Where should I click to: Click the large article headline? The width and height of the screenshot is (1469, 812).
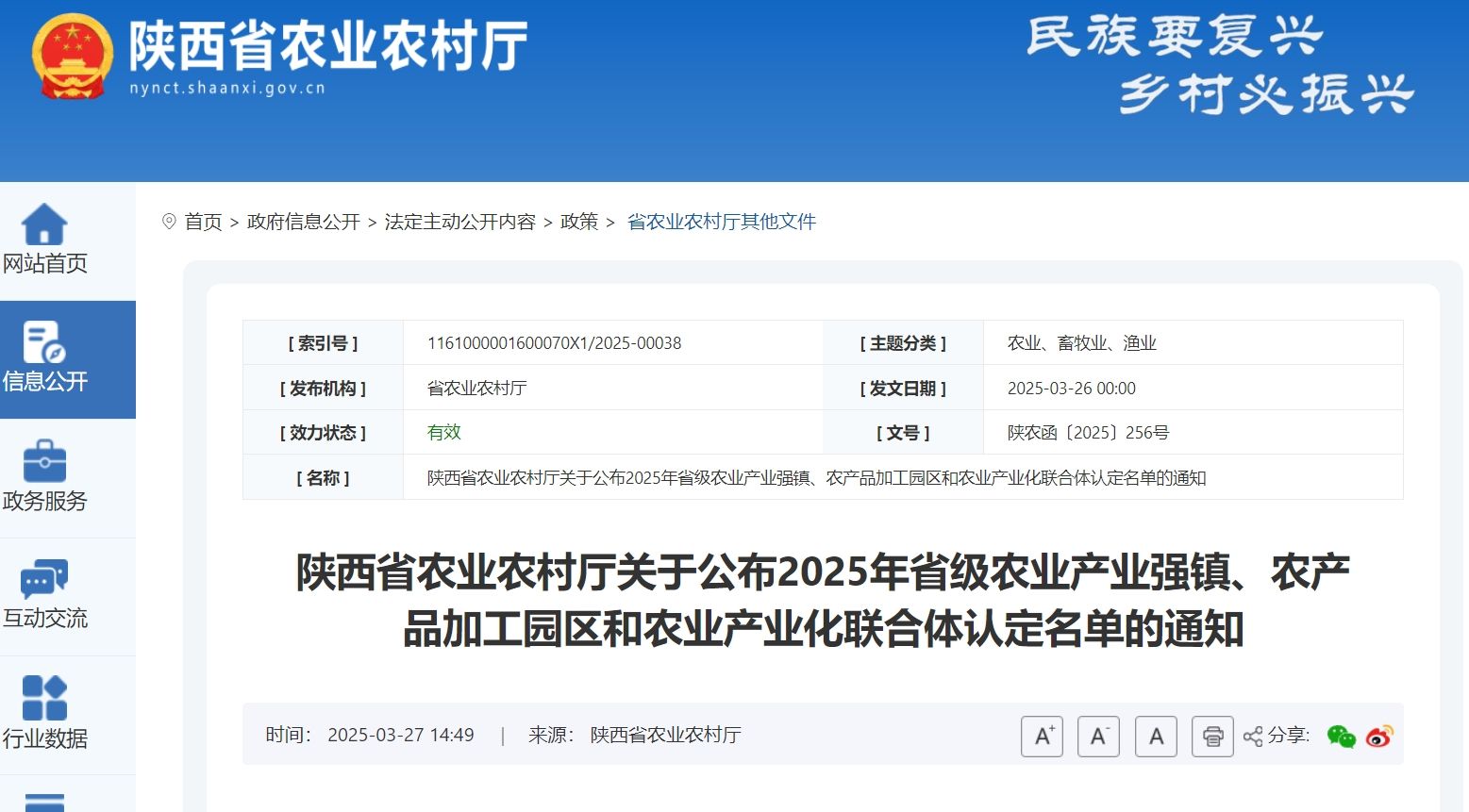tap(823, 600)
